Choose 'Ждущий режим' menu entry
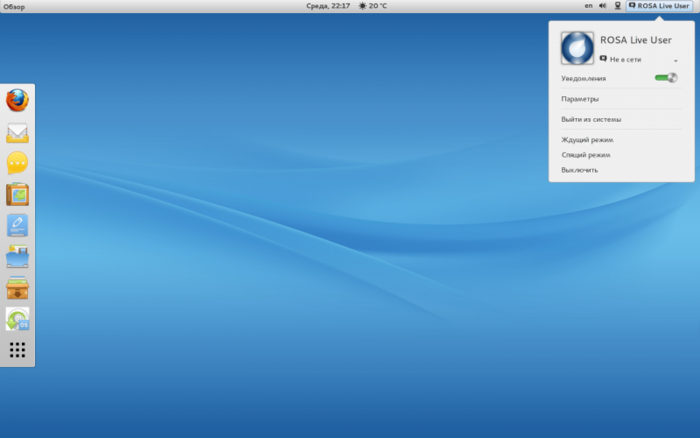The image size is (700, 438). pos(587,140)
